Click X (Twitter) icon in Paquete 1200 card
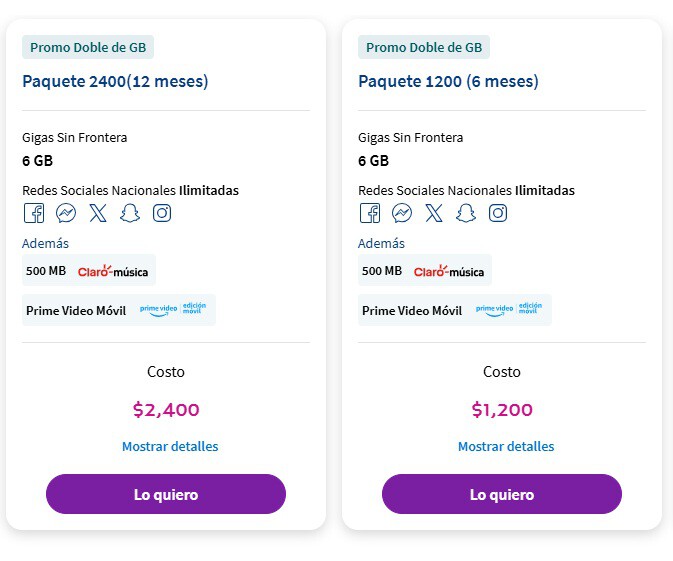The height and width of the screenshot is (561, 673). pos(433,213)
